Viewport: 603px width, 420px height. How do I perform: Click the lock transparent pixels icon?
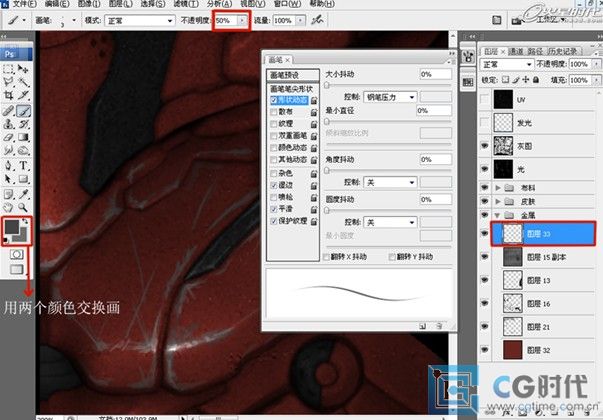(x=506, y=80)
